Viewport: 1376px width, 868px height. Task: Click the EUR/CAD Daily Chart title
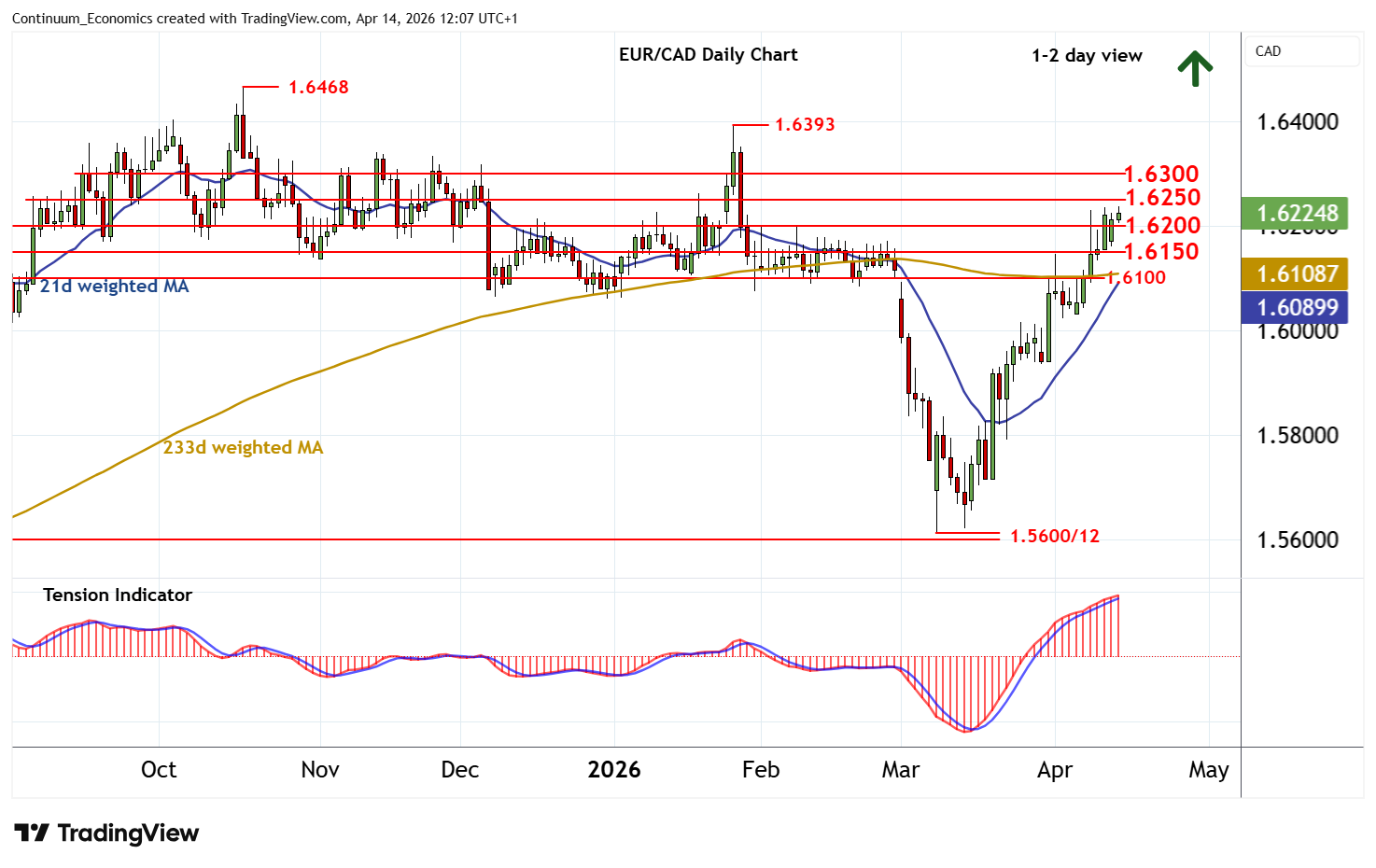[x=708, y=54]
